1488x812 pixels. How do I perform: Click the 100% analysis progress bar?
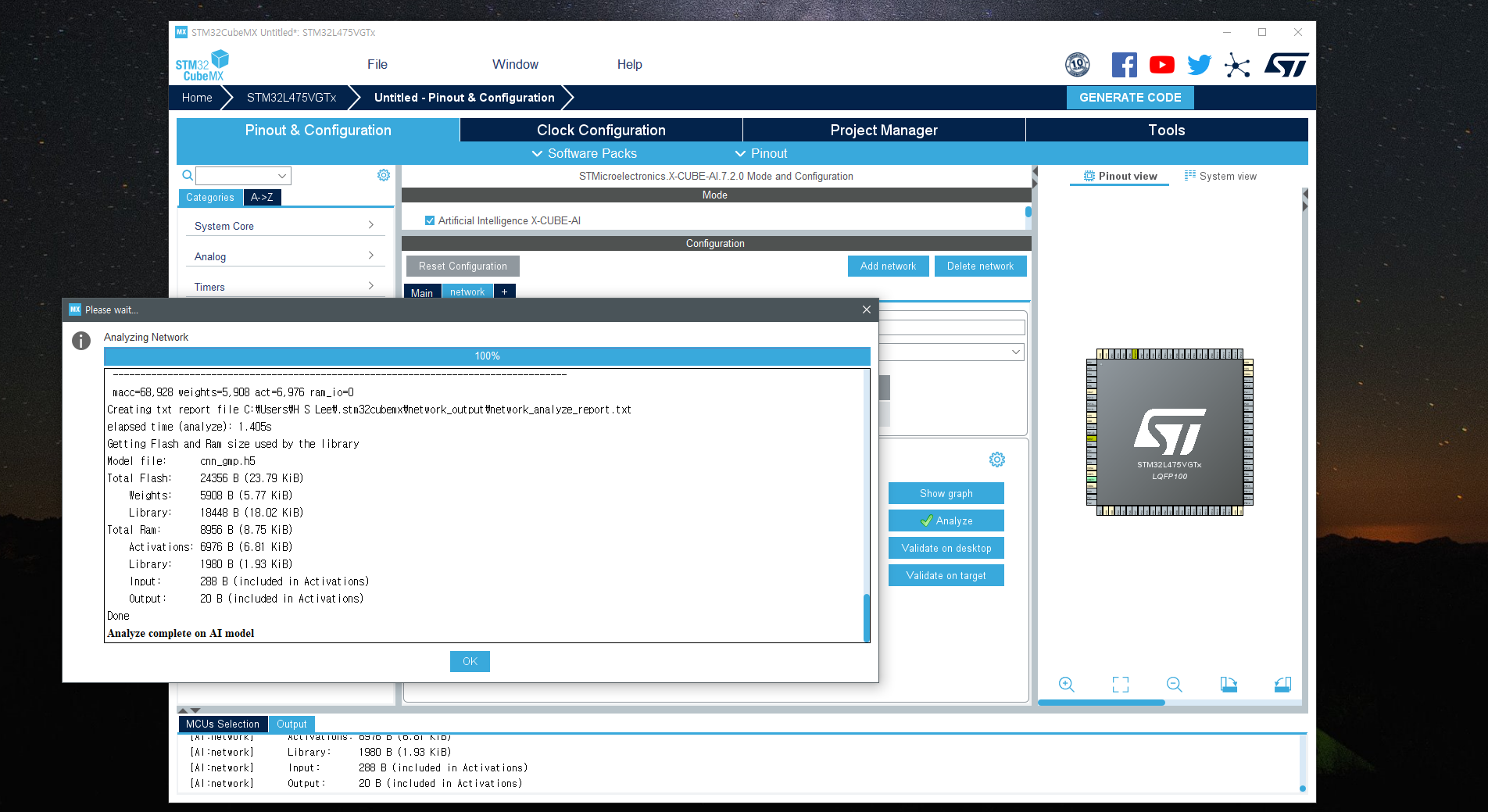487,356
